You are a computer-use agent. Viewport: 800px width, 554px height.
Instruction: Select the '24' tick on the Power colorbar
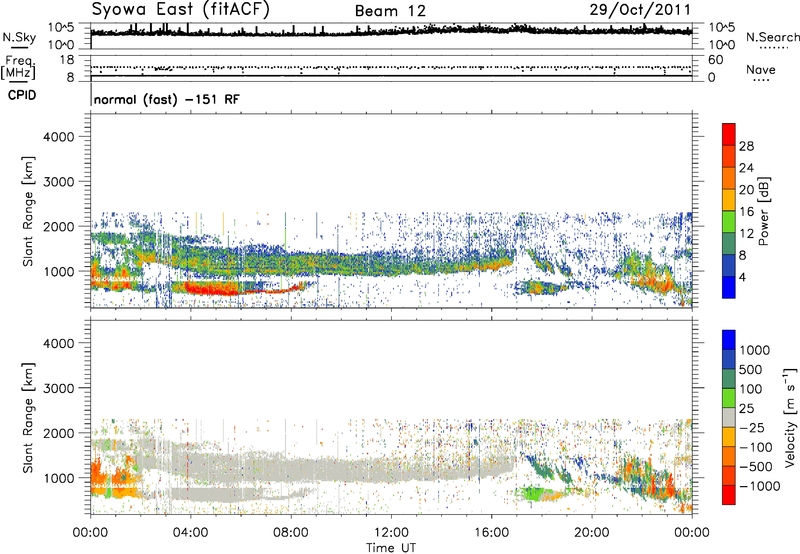(x=746, y=168)
